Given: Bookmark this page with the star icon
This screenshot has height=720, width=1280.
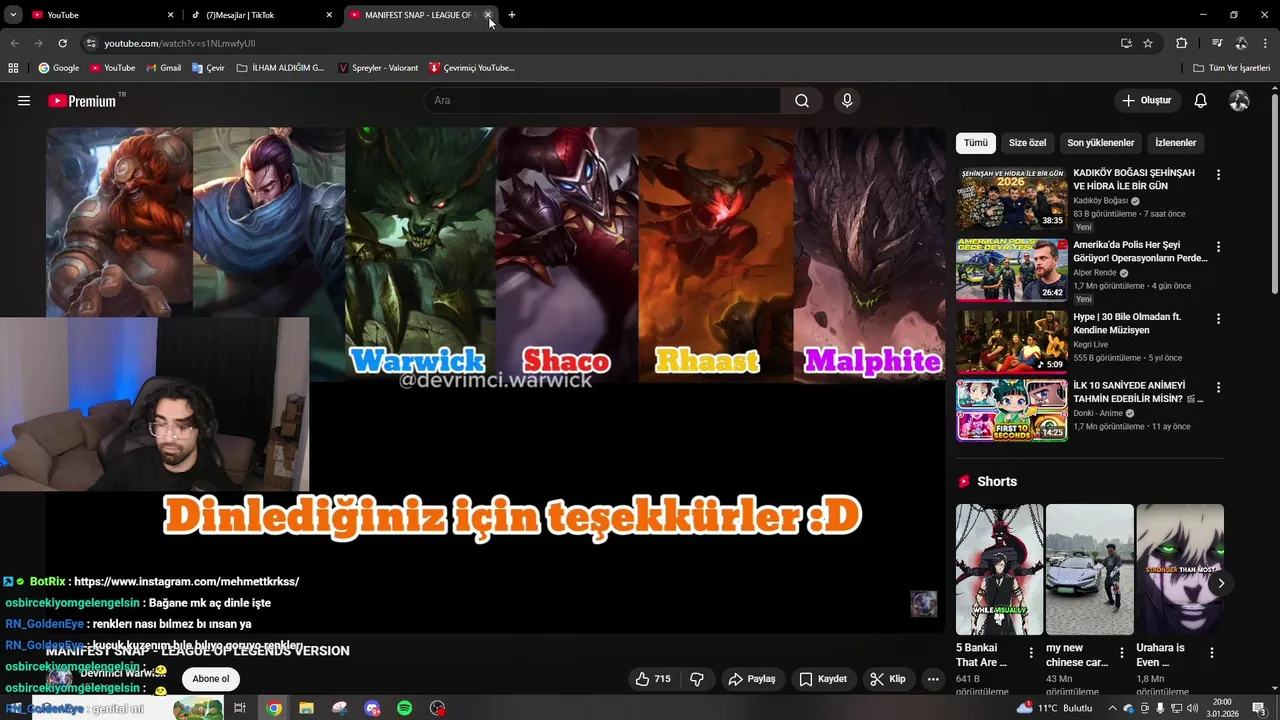Looking at the screenshot, I should click(x=1148, y=43).
